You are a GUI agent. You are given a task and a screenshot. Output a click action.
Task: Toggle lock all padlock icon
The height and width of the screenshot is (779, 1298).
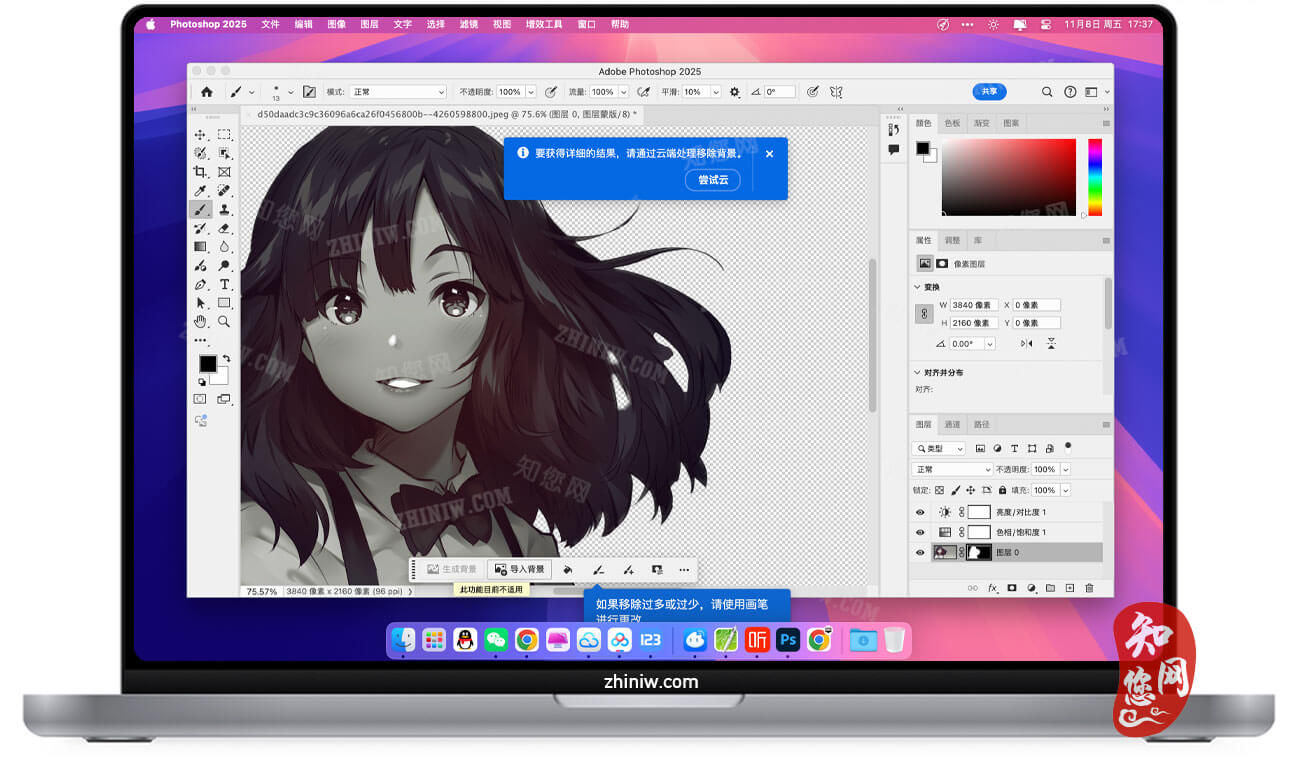click(x=1003, y=490)
